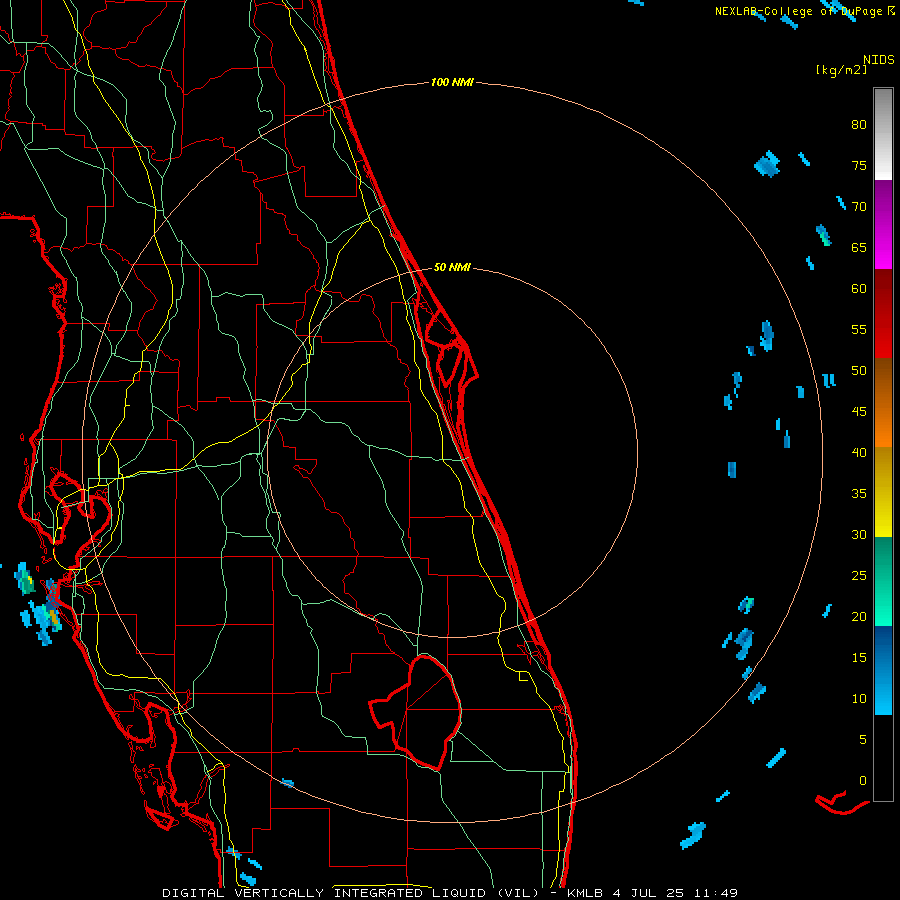
Task: Click the orange-brown segment of the color bar
Action: coord(883,403)
